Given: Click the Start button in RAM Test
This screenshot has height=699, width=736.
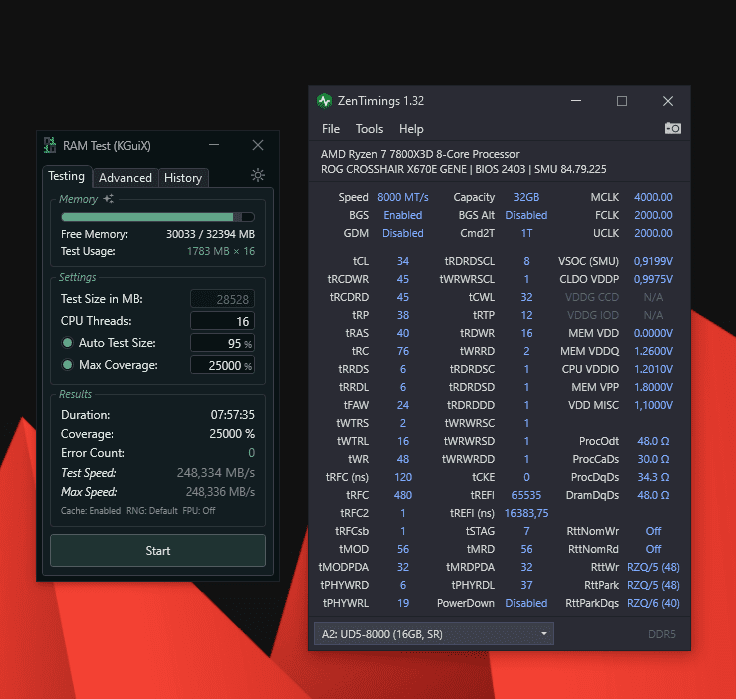Looking at the screenshot, I should click(x=158, y=551).
